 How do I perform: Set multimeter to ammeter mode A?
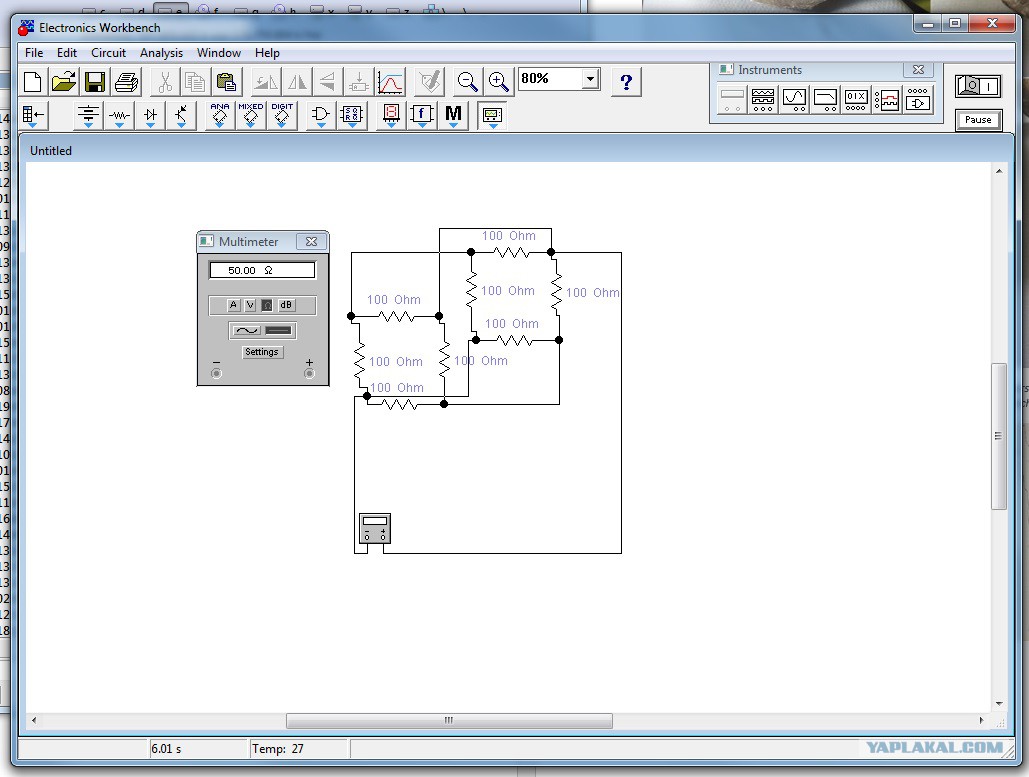coord(233,305)
